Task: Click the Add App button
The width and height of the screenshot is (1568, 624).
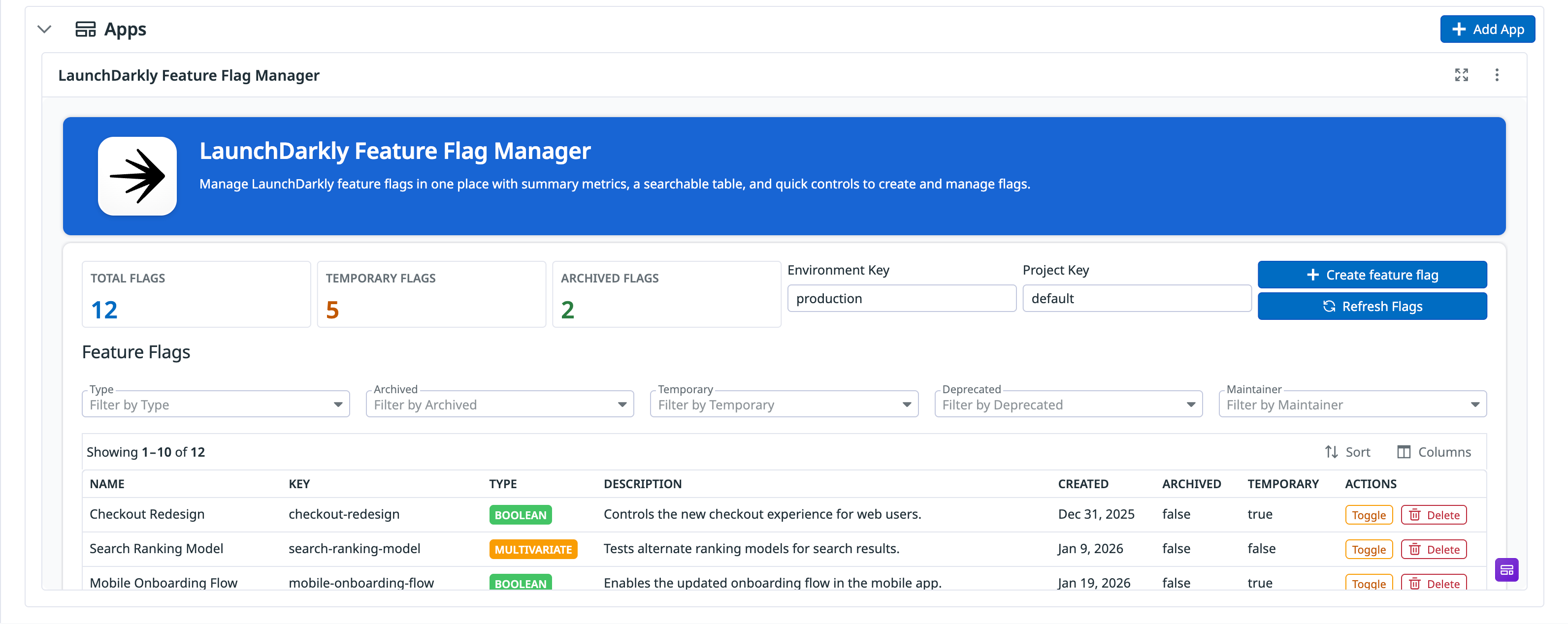Action: pos(1487,29)
